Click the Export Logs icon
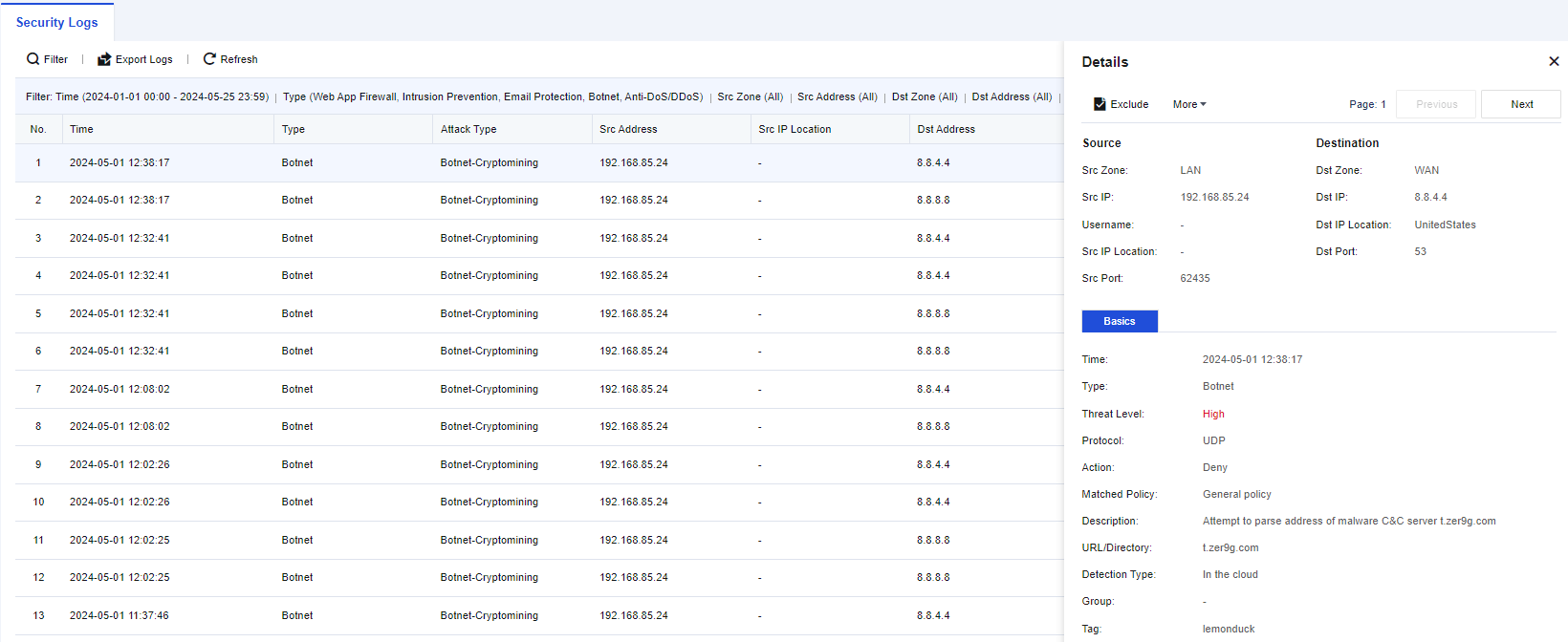The width and height of the screenshot is (1568, 642). [x=104, y=59]
